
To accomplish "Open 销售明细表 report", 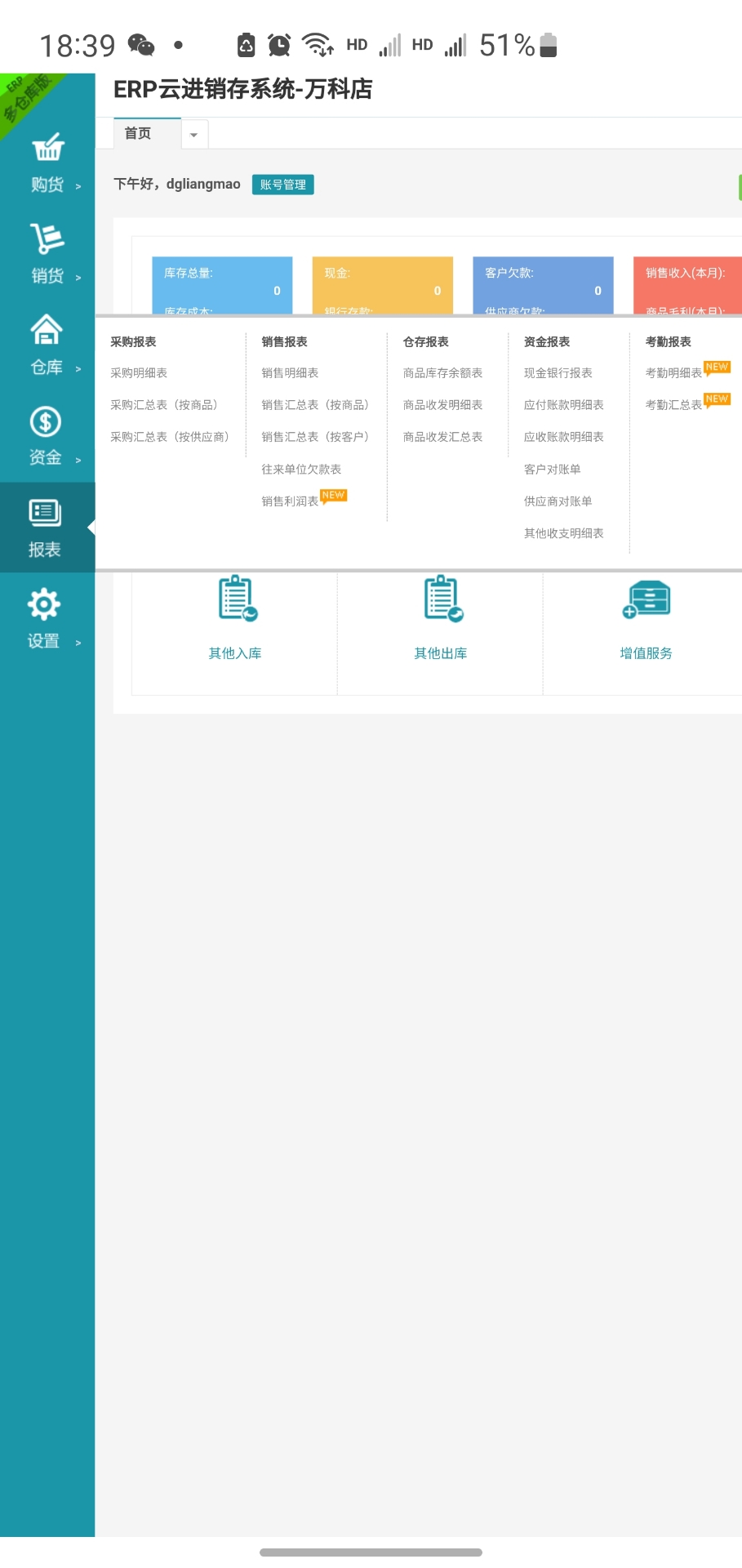I will (x=290, y=373).
